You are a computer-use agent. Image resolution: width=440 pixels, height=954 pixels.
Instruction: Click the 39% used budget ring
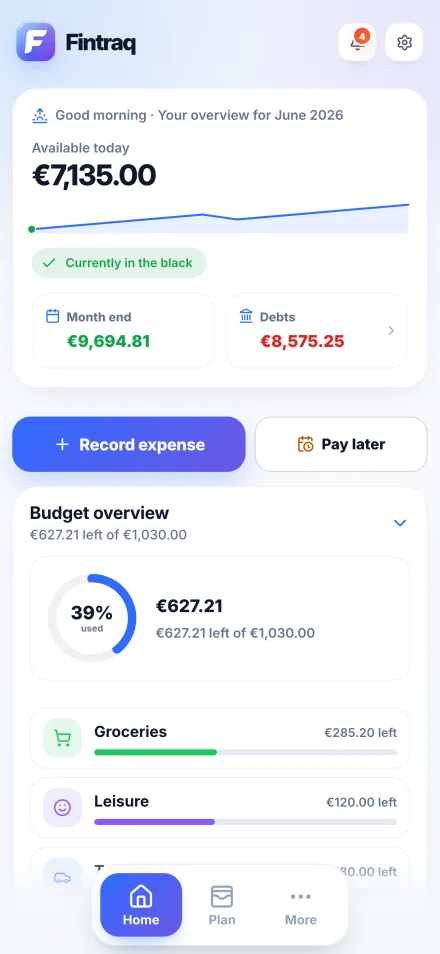point(92,618)
